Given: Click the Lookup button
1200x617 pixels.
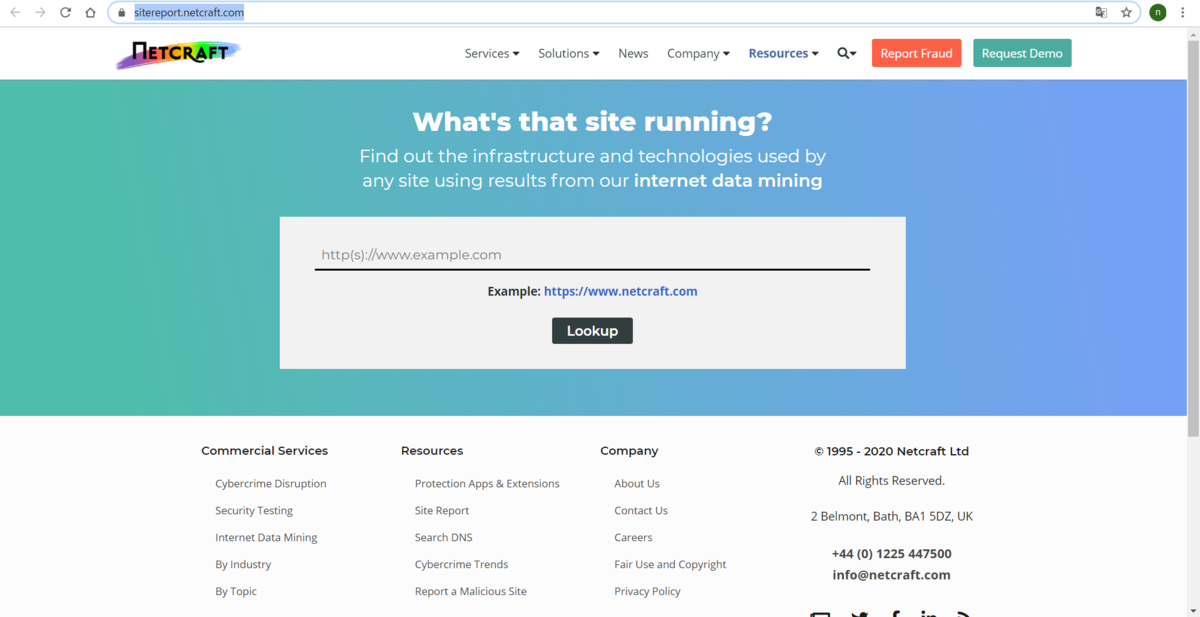Looking at the screenshot, I should click(x=592, y=331).
